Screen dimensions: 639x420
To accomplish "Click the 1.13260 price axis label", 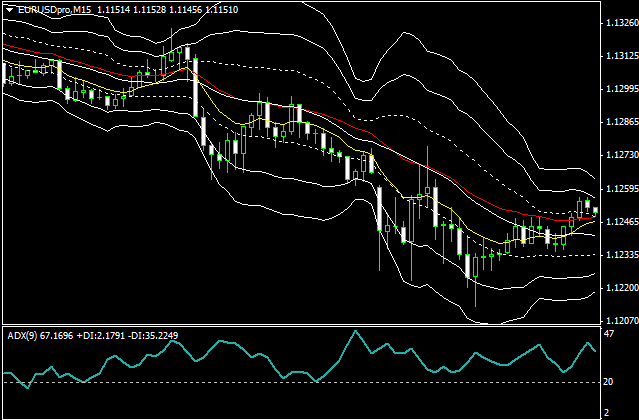I will click(620, 23).
